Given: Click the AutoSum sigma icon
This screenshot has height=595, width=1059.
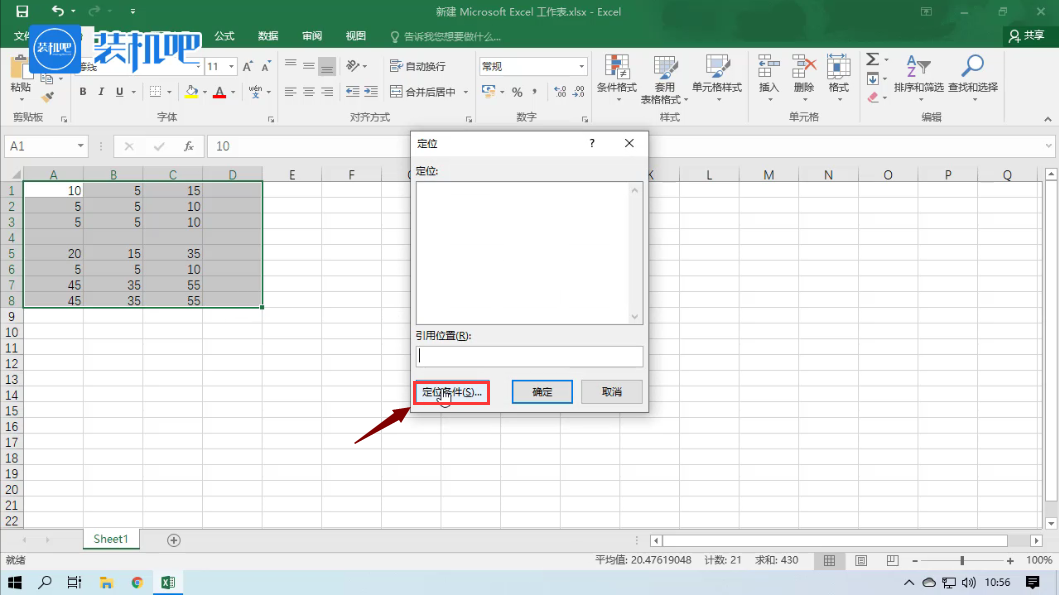Looking at the screenshot, I should 872,60.
